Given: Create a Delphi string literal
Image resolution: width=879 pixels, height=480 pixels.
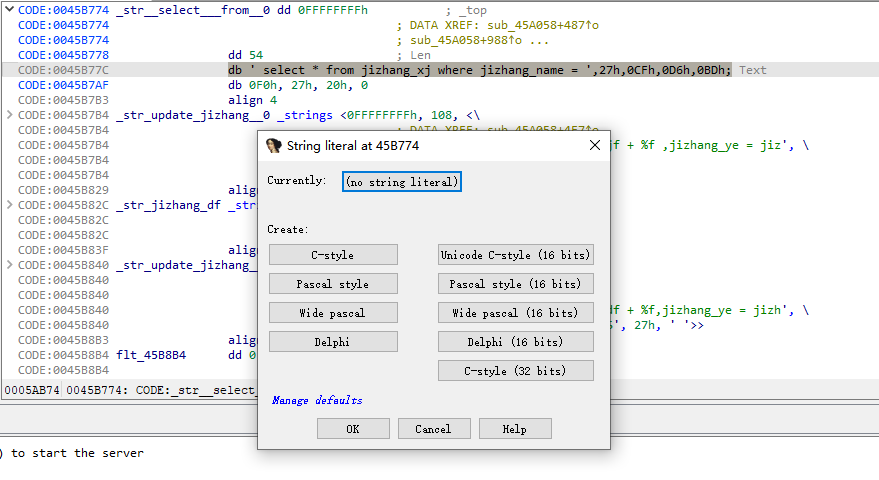Looking at the screenshot, I should point(333,342).
